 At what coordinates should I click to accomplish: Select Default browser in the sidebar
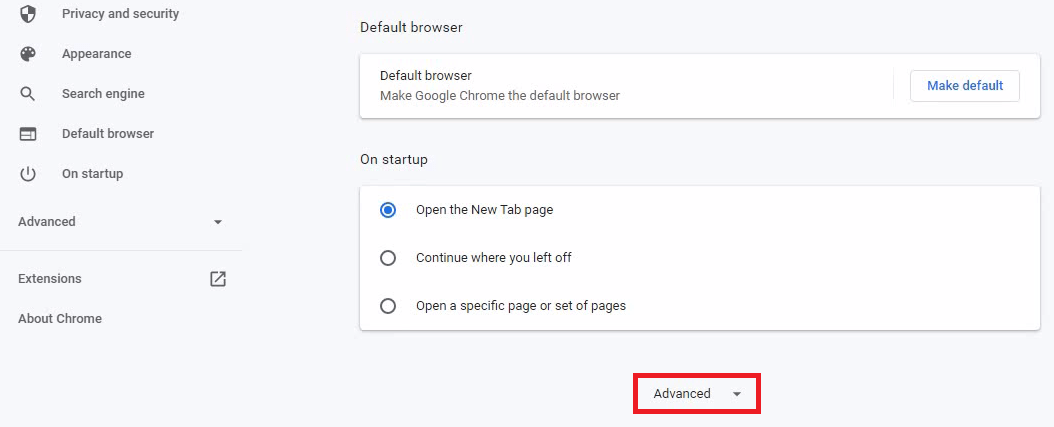point(108,134)
